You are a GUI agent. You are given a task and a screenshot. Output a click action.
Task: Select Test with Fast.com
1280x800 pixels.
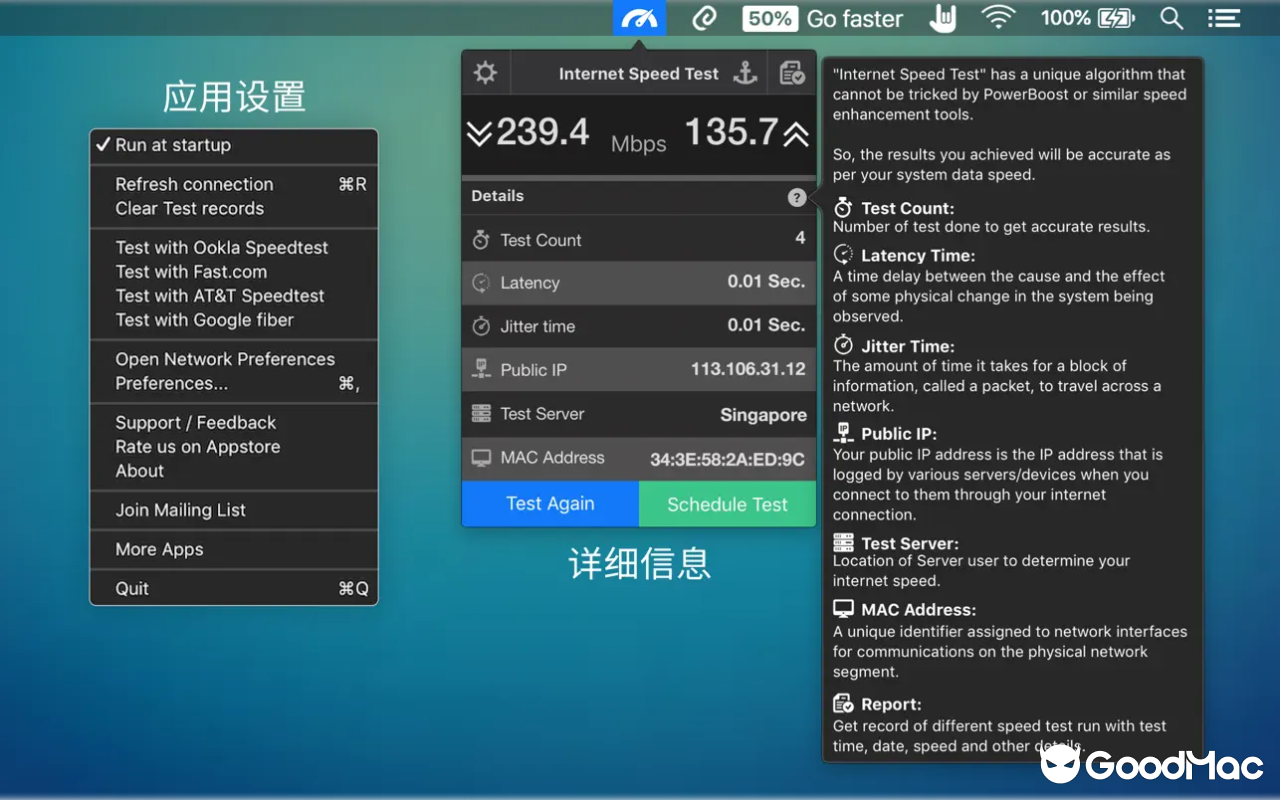(x=190, y=271)
